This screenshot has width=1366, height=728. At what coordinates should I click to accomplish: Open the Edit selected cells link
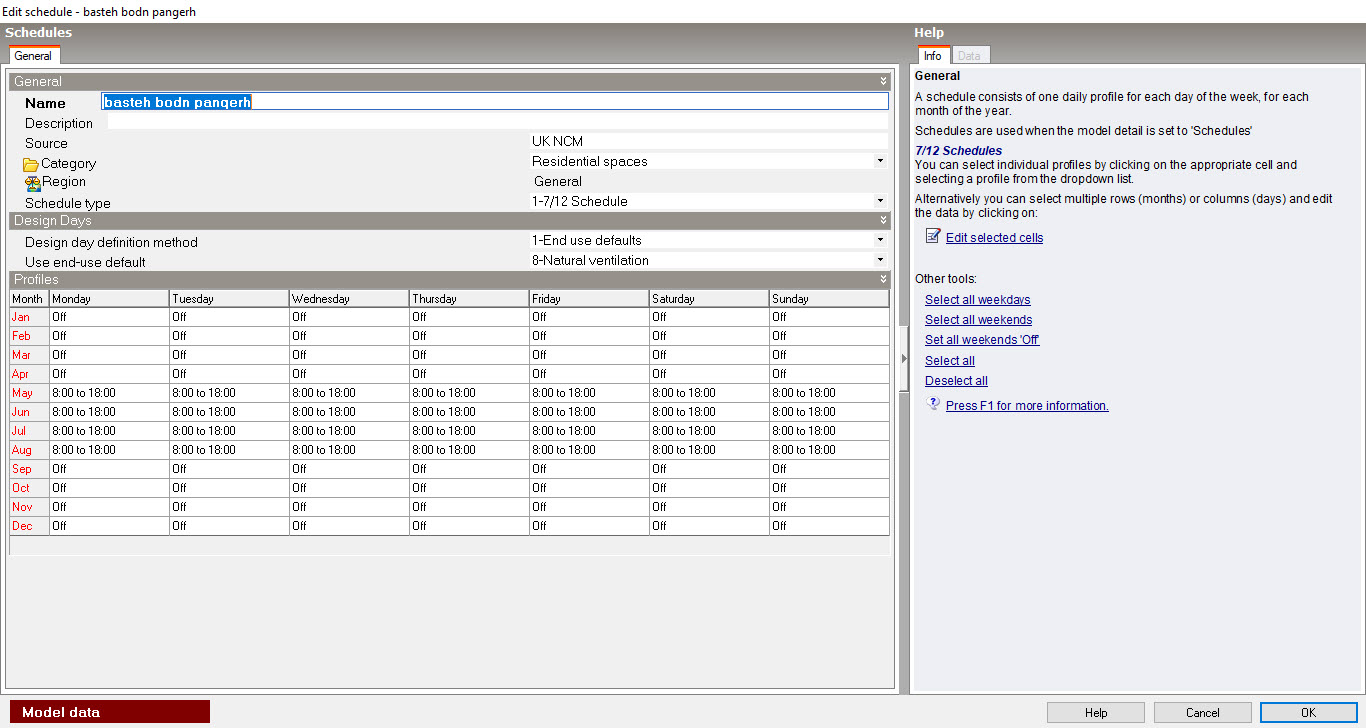[994, 238]
